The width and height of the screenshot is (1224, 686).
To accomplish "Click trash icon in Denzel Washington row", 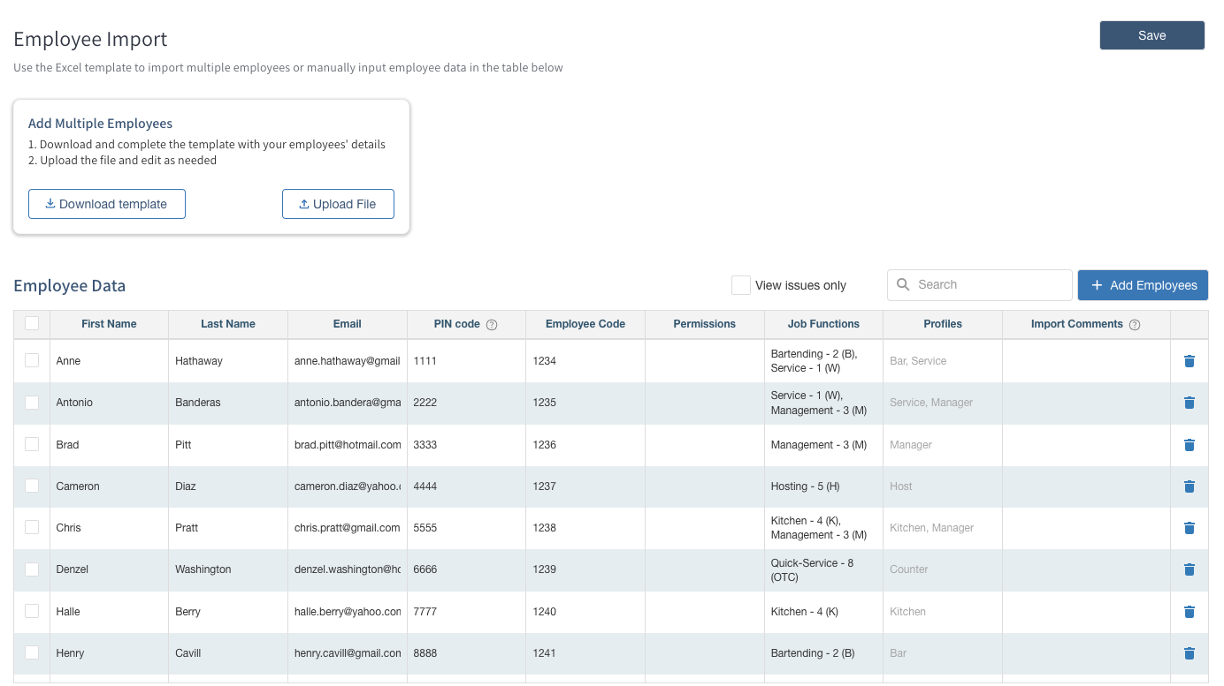I will (1189, 570).
